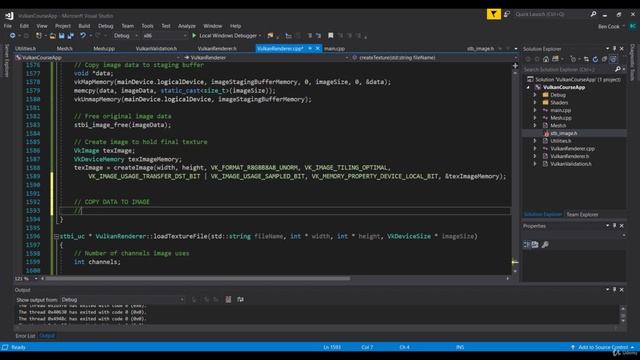Viewport: 640px width, 360px height.
Task: Open the VulkanRenderer class dropdown
Action: click(x=266, y=58)
